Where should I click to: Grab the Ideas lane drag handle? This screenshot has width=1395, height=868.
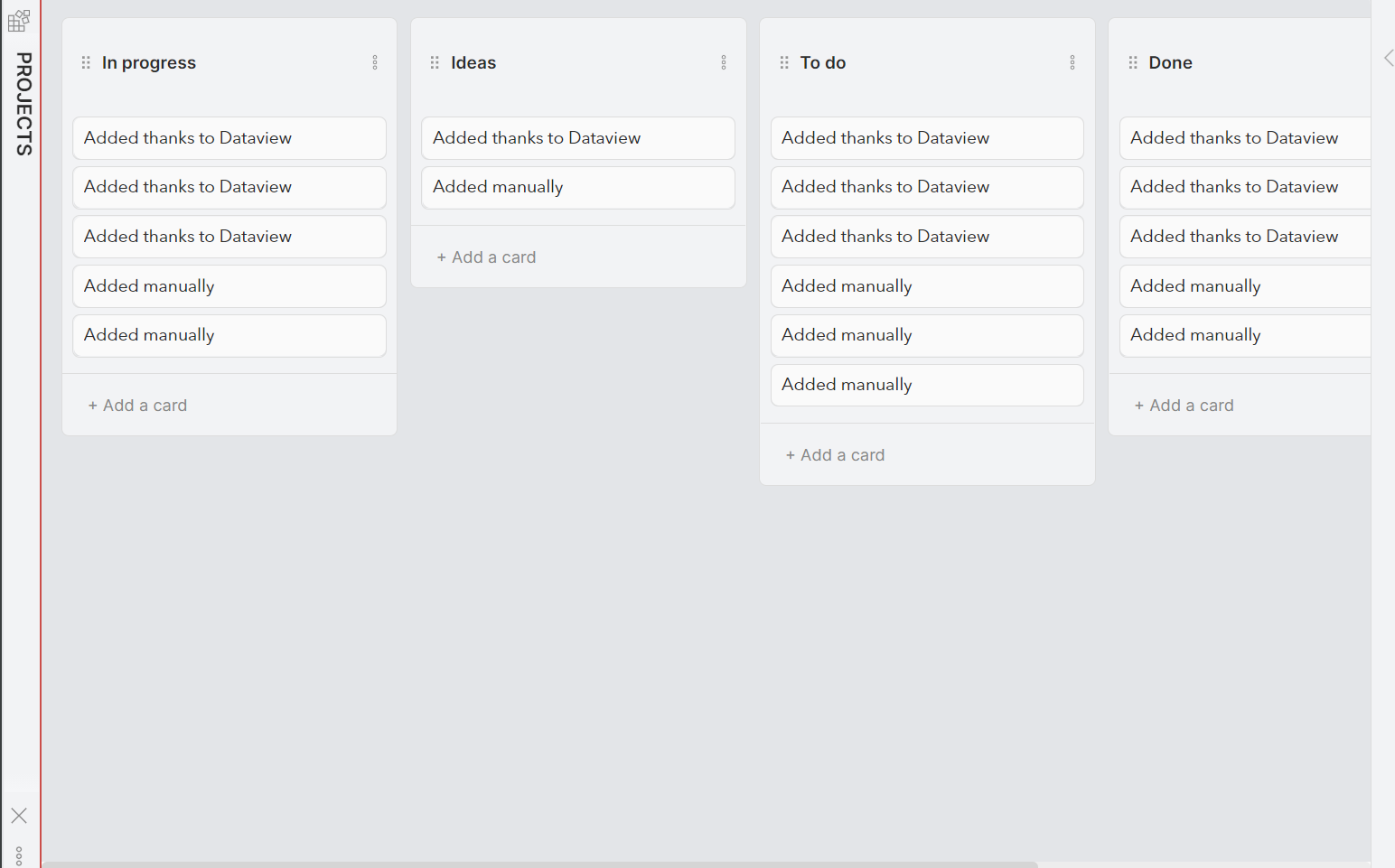click(x=435, y=62)
